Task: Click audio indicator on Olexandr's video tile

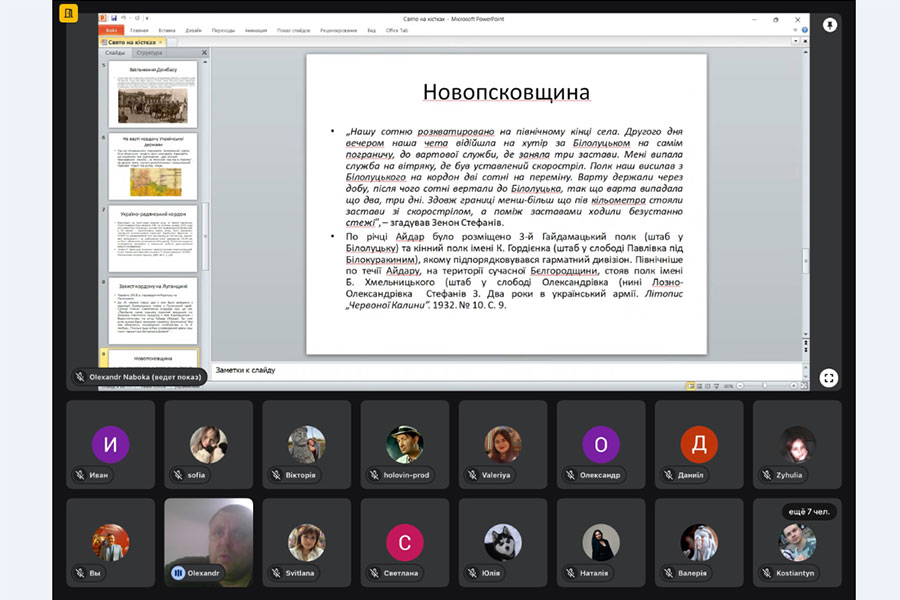Action: [x=178, y=573]
